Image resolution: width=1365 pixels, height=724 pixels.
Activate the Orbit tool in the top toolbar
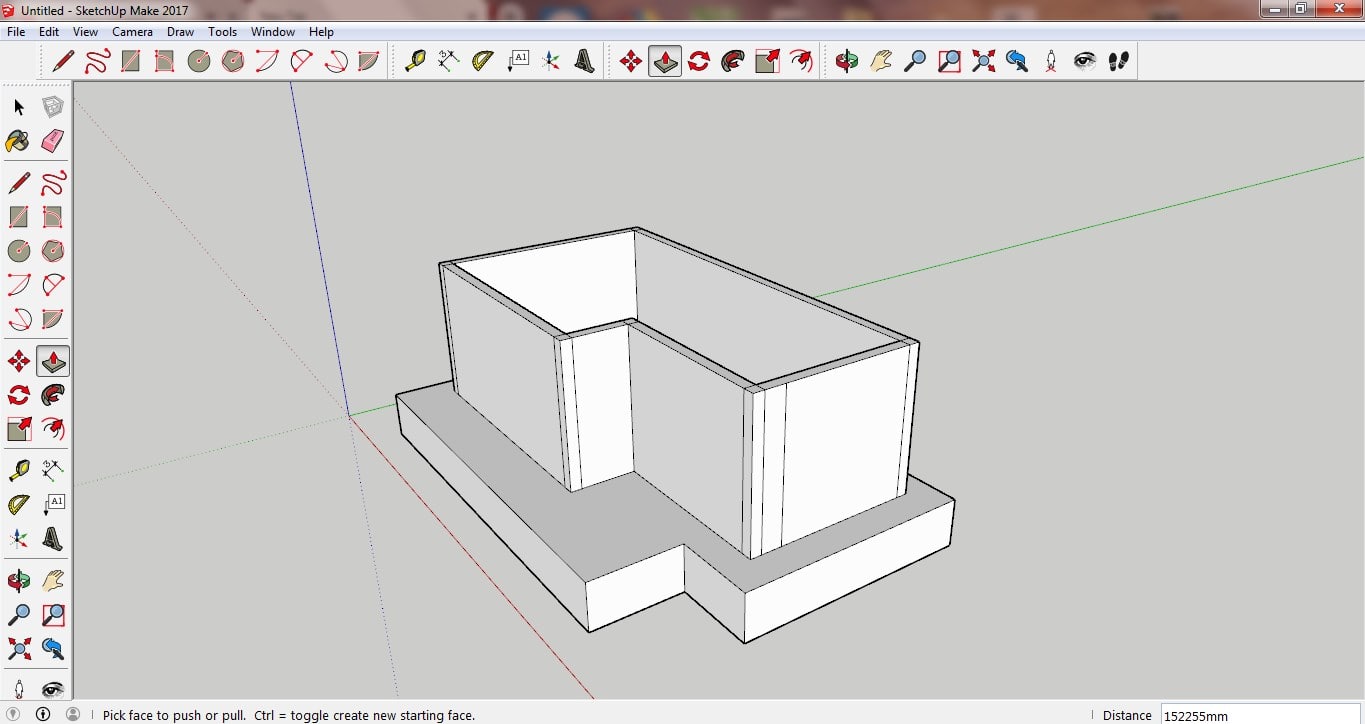pos(847,61)
